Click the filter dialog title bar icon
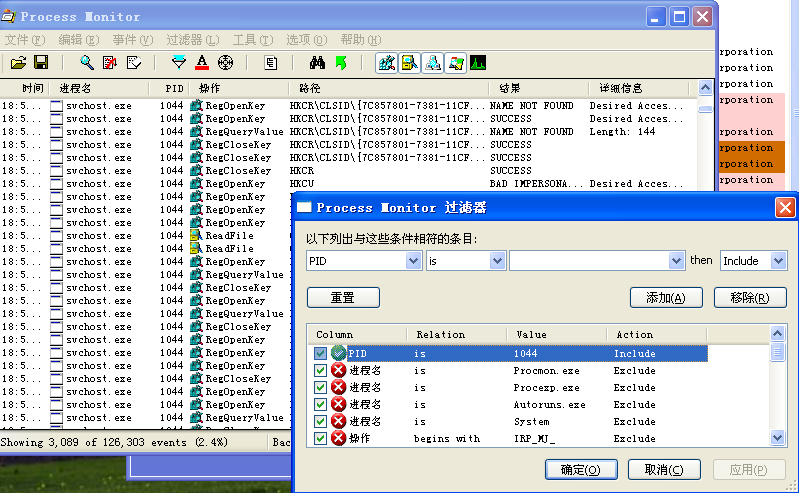 [304, 207]
